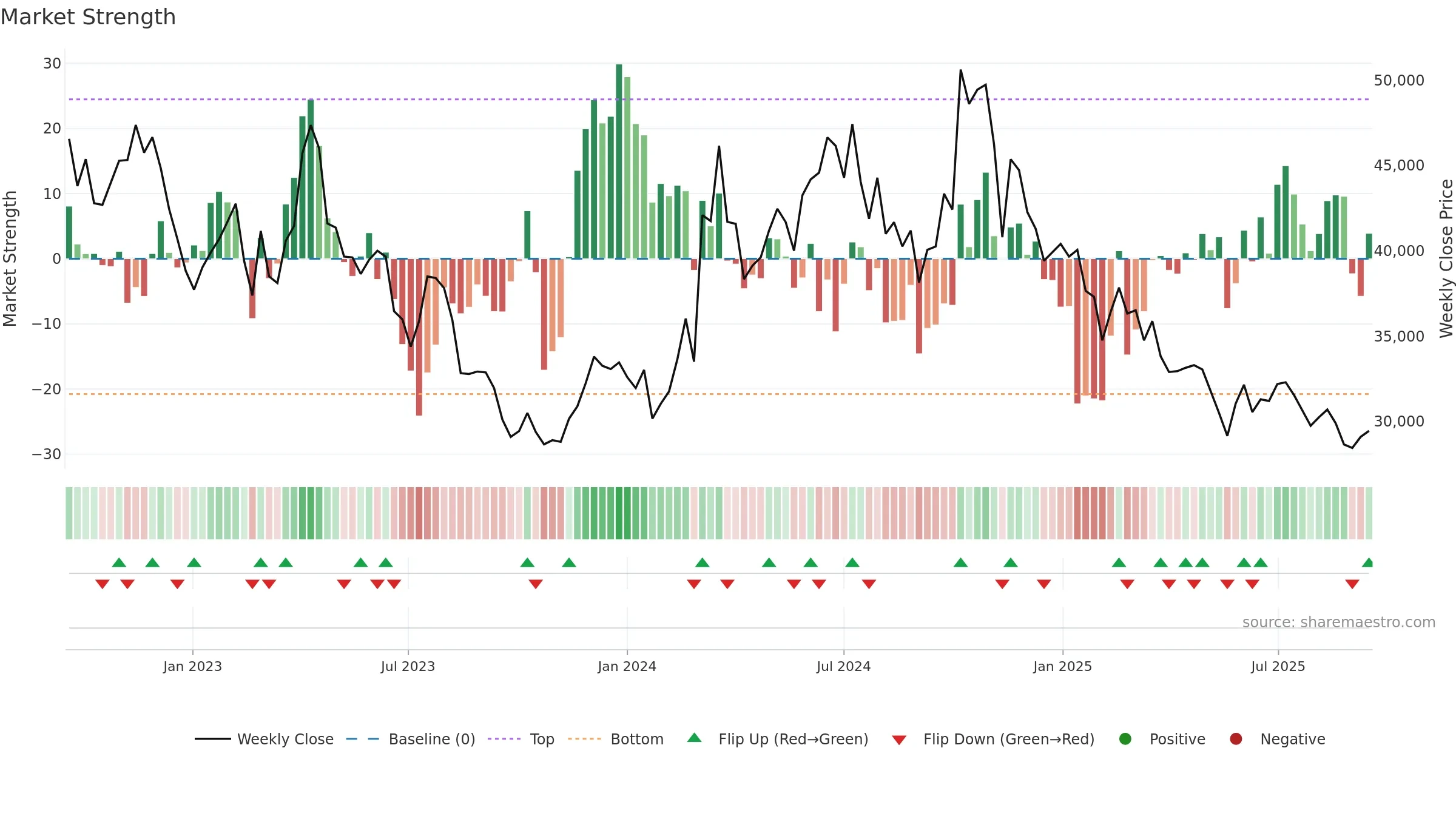Screen dimensions: 1456x819
Task: Click the dark red heatmap cells after Jan 2025
Action: click(x=1090, y=513)
